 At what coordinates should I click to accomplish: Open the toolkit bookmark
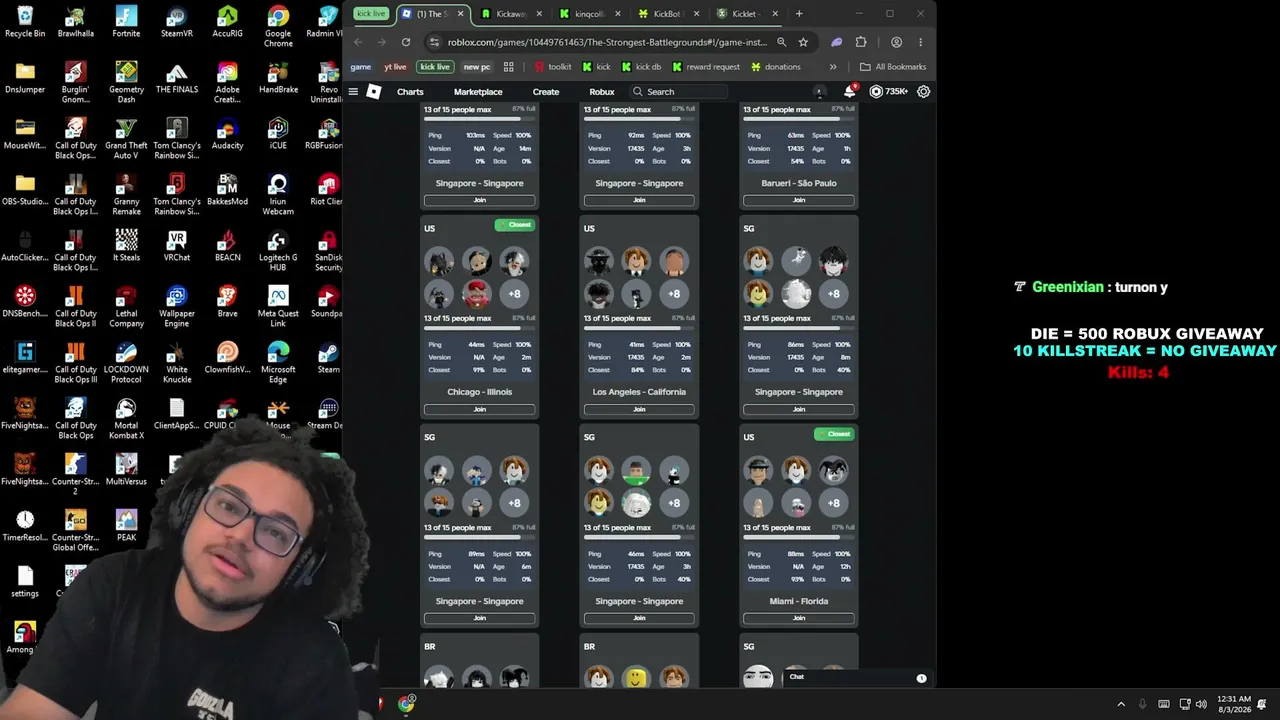(553, 67)
